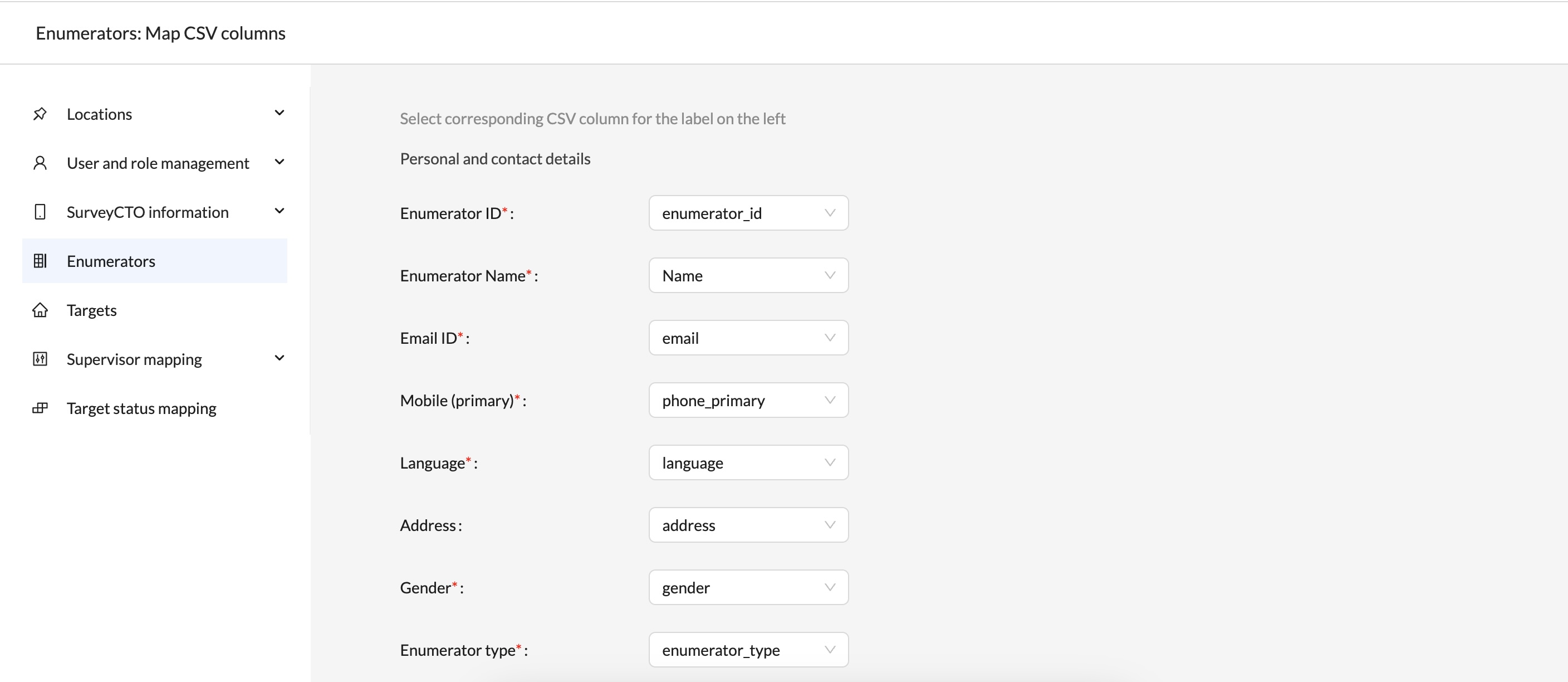Click the blocks icon beside Target status mapping
Image resolution: width=1568 pixels, height=682 pixels.
pyautogui.click(x=40, y=408)
